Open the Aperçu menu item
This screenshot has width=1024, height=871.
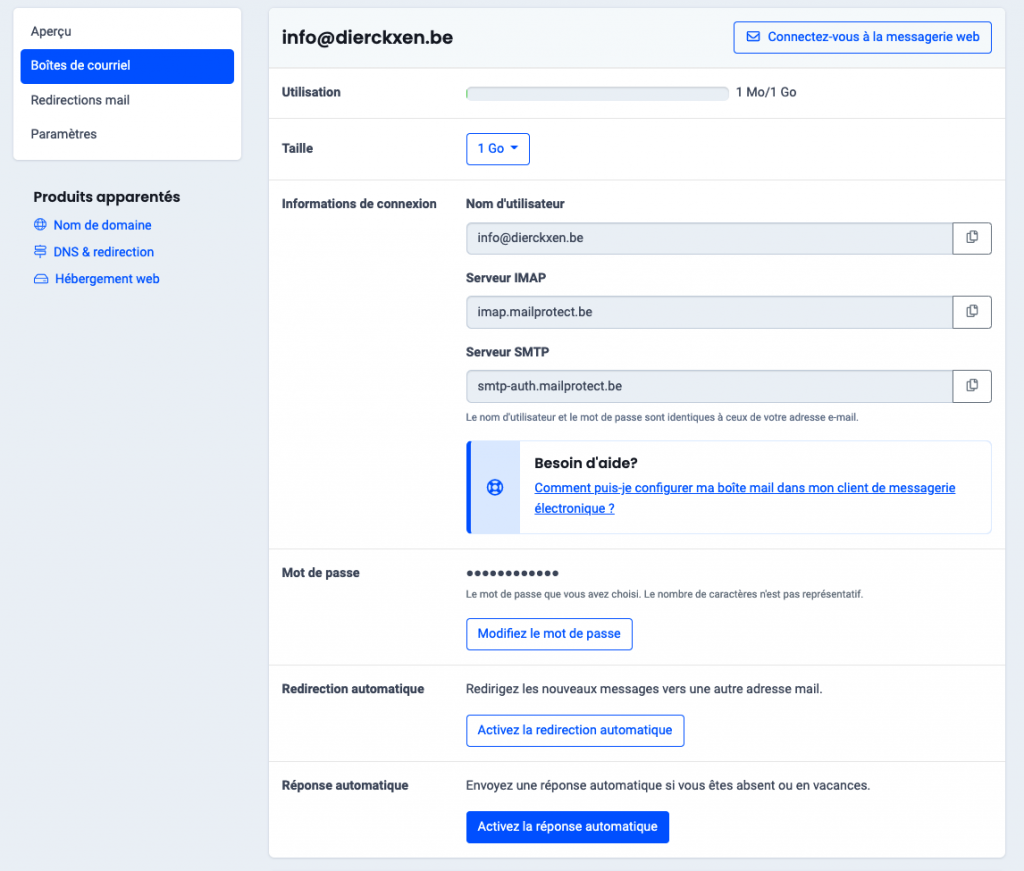tap(51, 32)
